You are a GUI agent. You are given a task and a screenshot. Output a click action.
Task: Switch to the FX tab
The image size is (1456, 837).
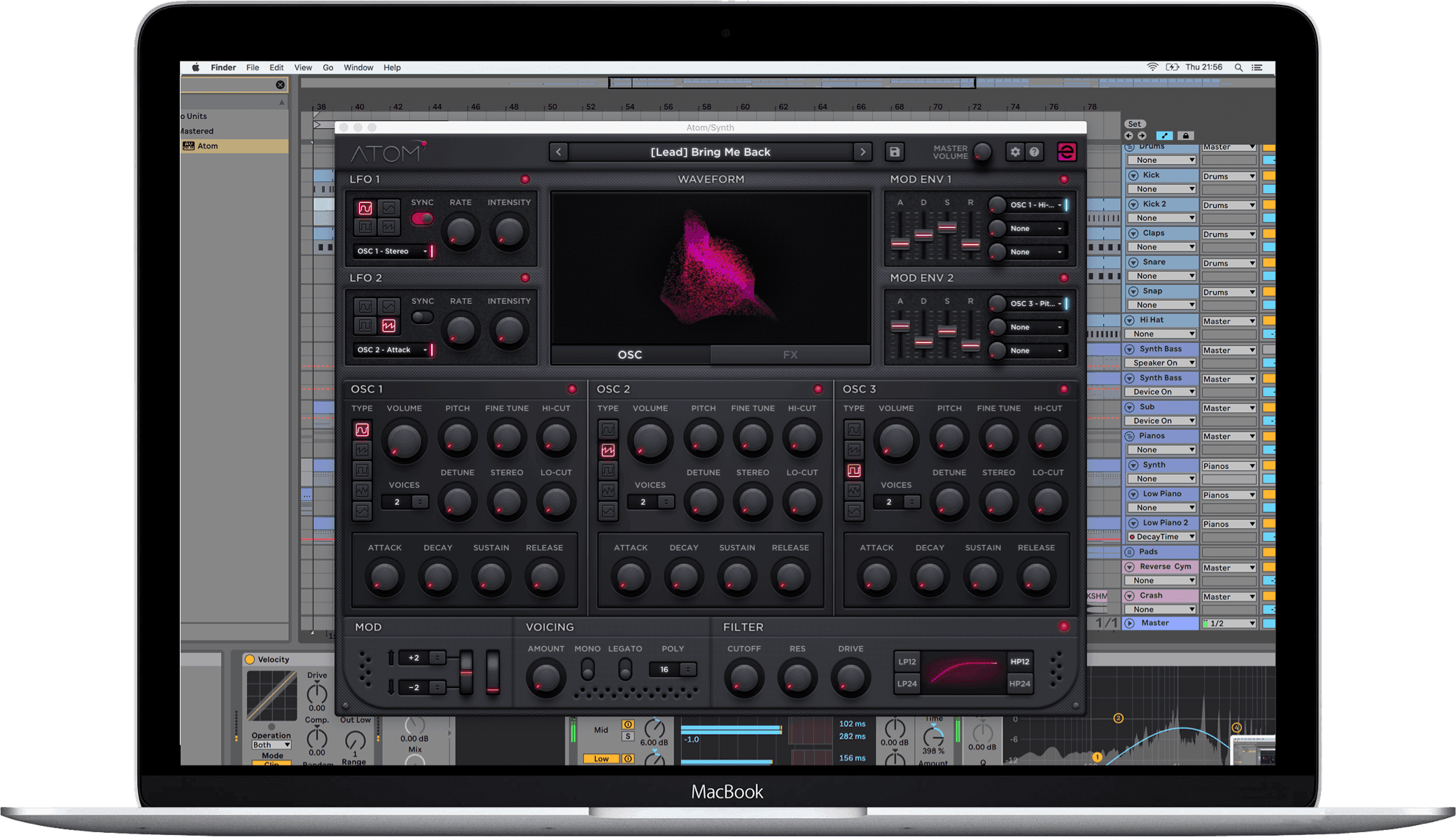coord(790,355)
